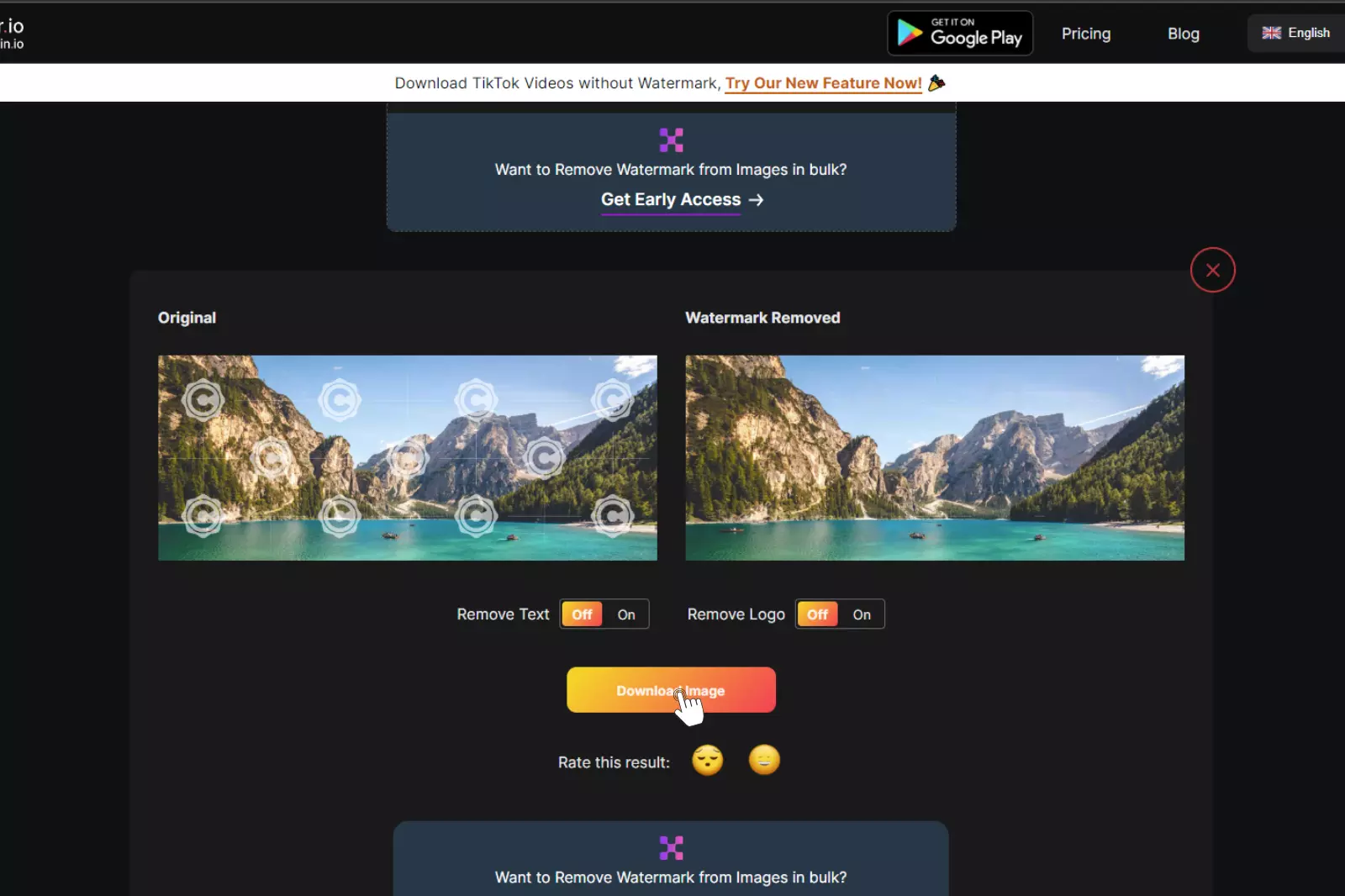Screen dimensions: 1345x896
Task: Click the Watermark Removed image thumbnail
Action: coord(935,458)
